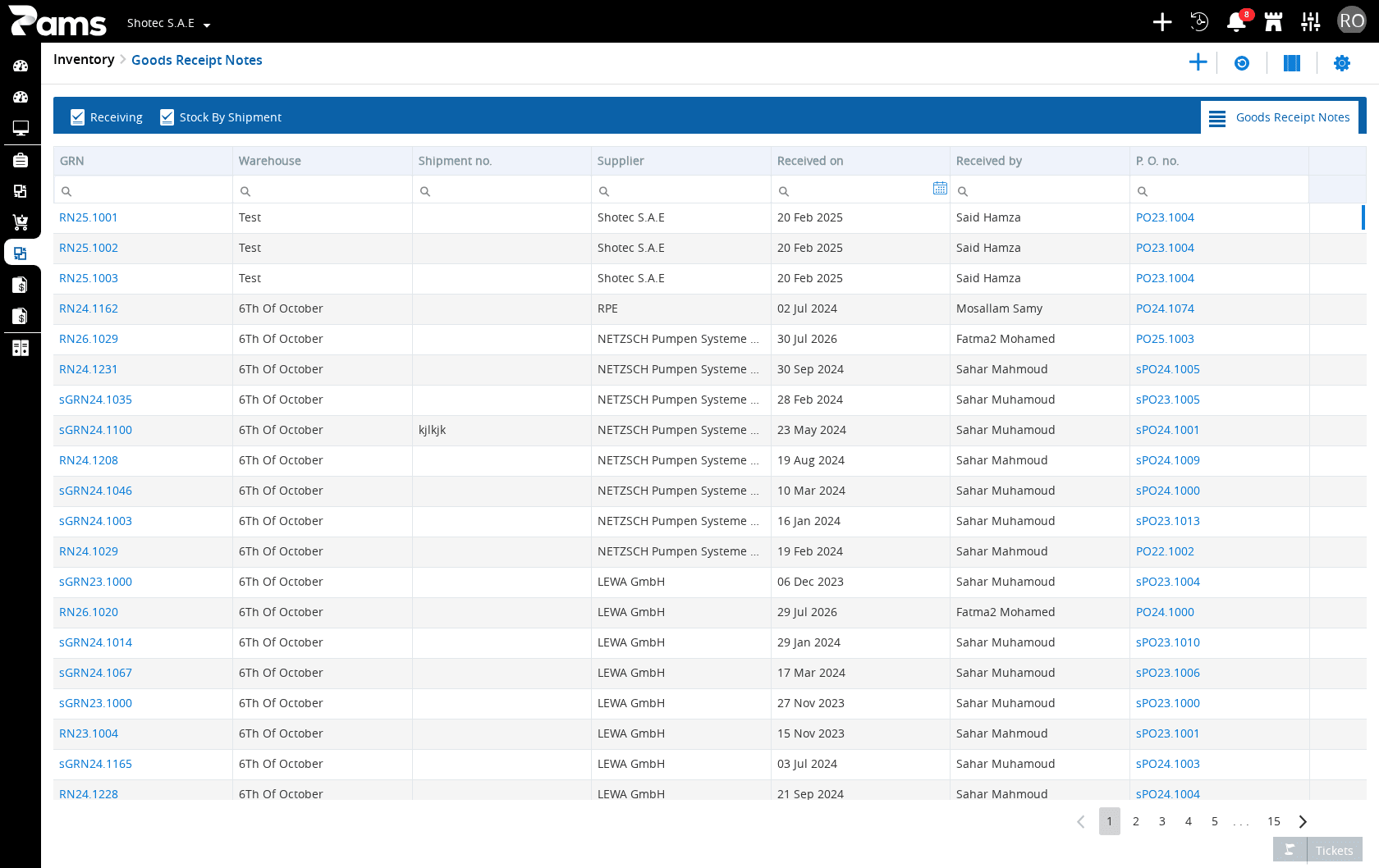Screen dimensions: 1379x868
Task: Go to page 4
Action: (x=1189, y=821)
